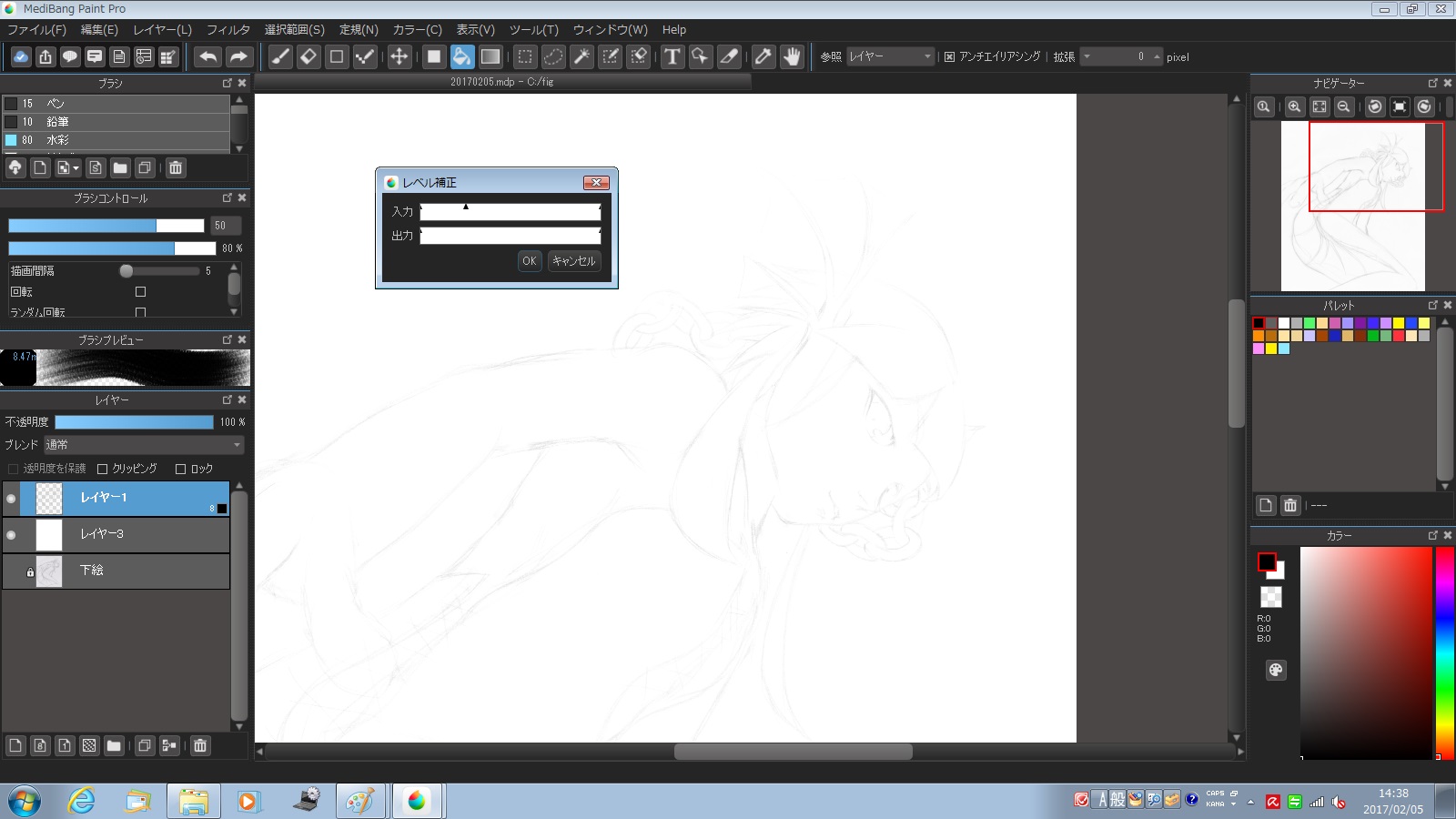Pick the Lasso select tool
This screenshot has width=1456, height=819.
point(553,56)
